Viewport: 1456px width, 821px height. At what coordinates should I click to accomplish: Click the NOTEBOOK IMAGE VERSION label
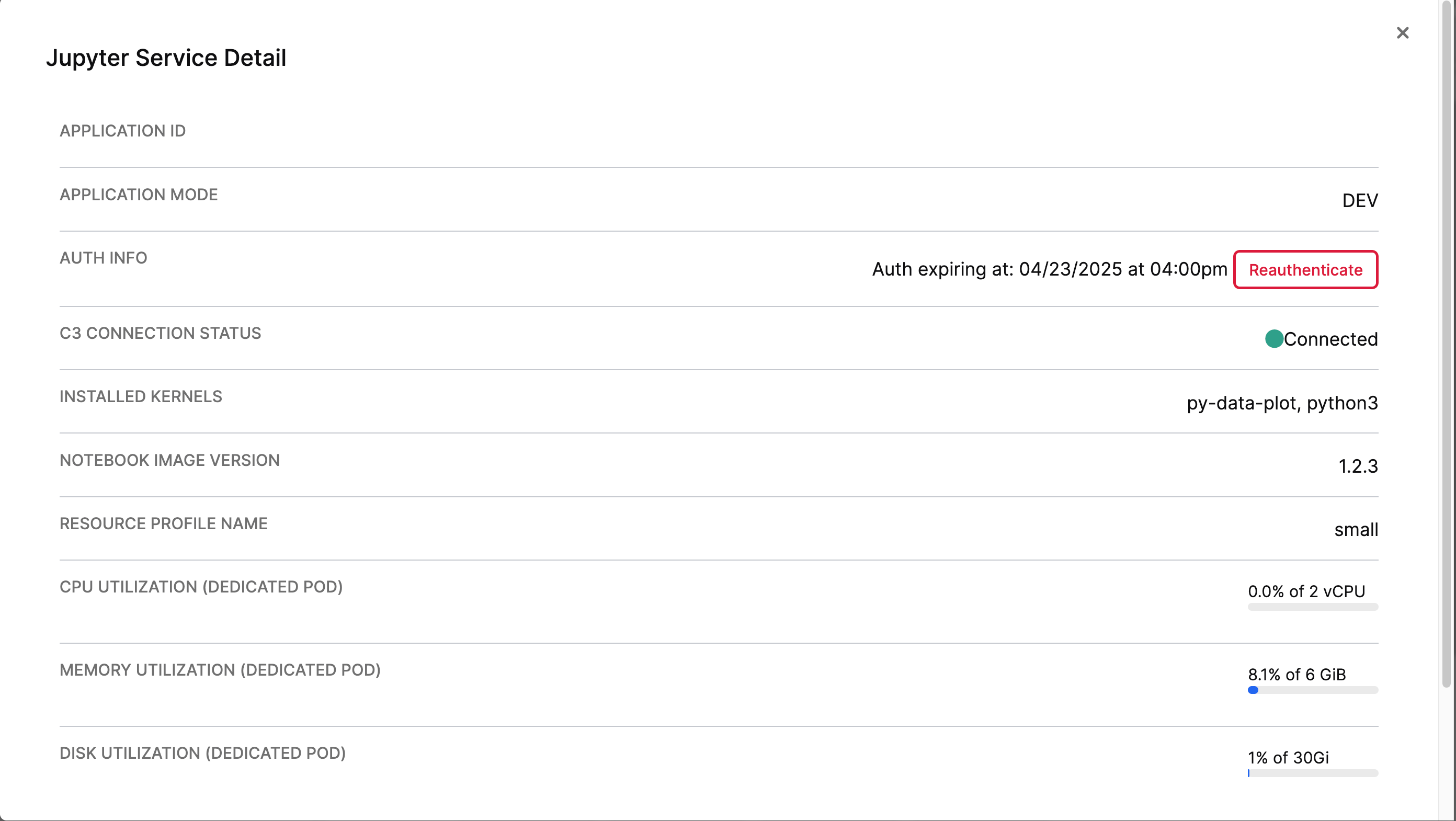(169, 460)
